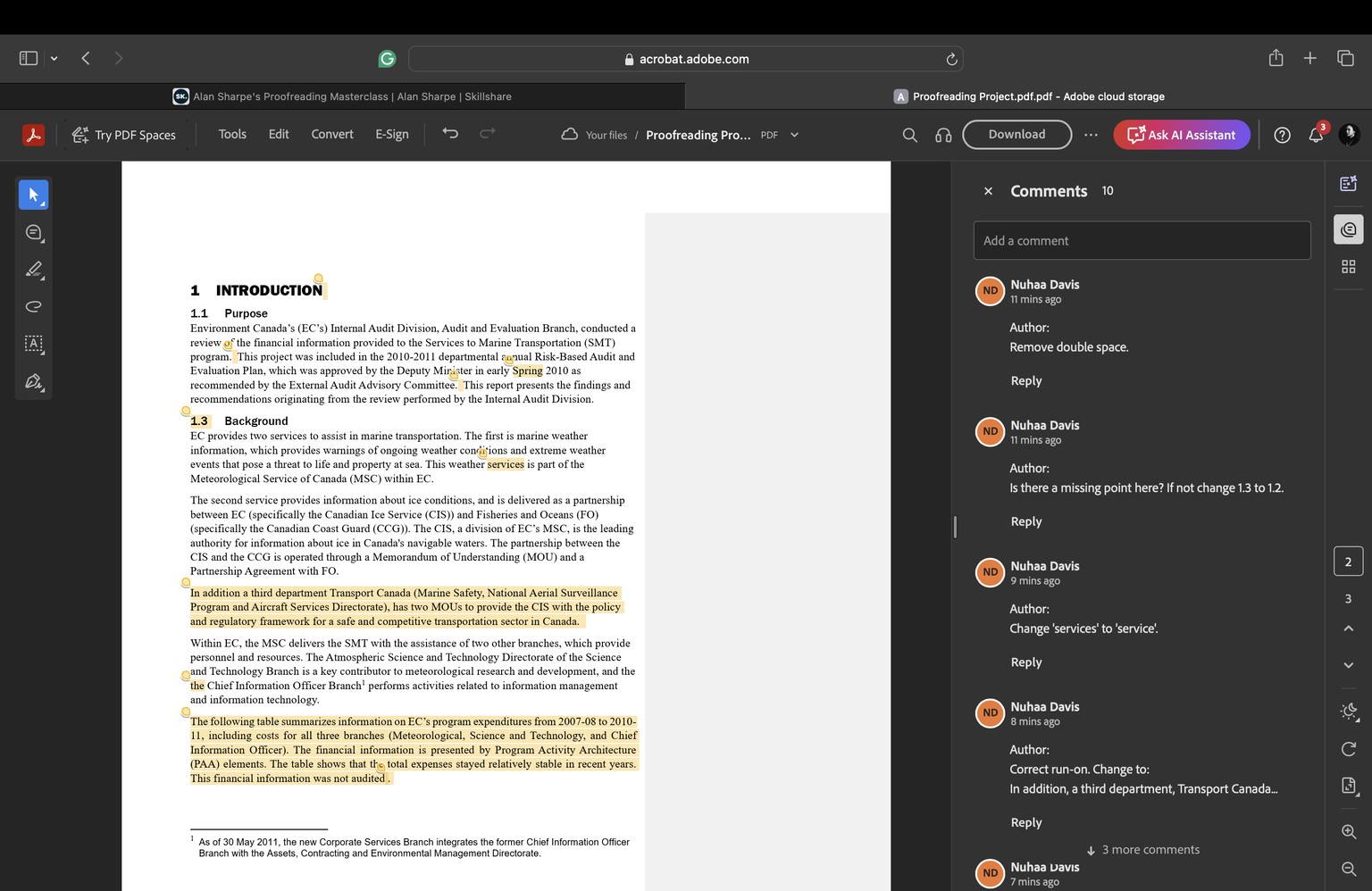The image size is (1372, 891).
Task: Select the highlighted '1.3' heading number
Action: 199,421
